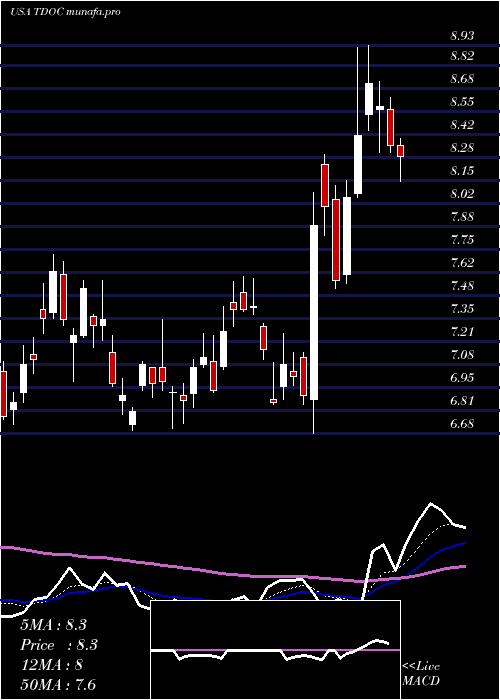Click the 6.95 price axis label
500x700 pixels.
(462, 377)
